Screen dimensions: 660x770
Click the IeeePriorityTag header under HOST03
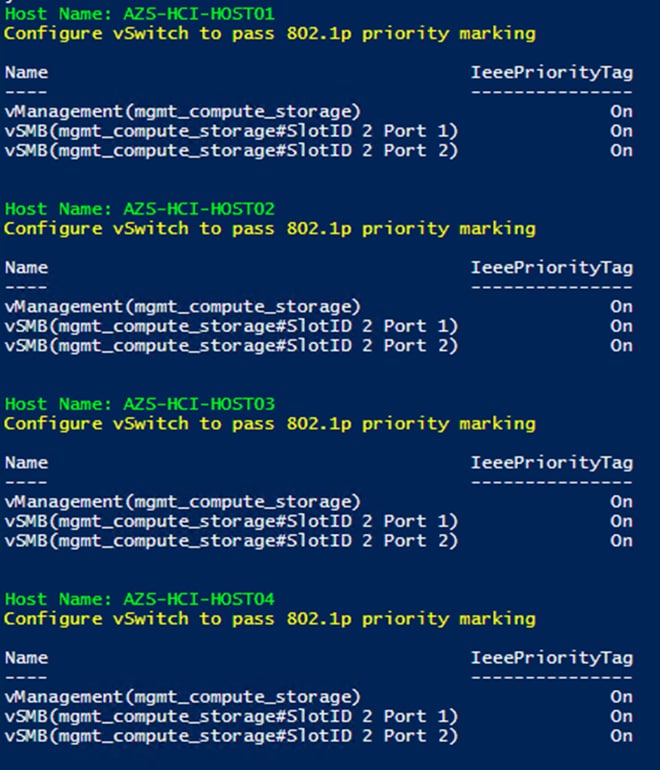(552, 463)
